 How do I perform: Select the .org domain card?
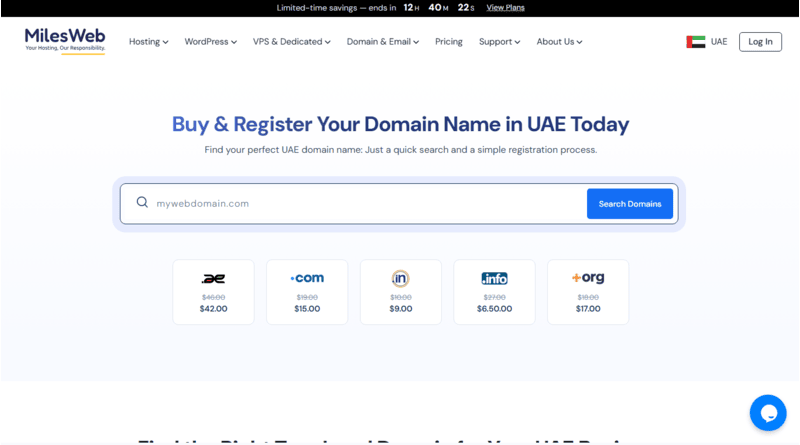588,292
